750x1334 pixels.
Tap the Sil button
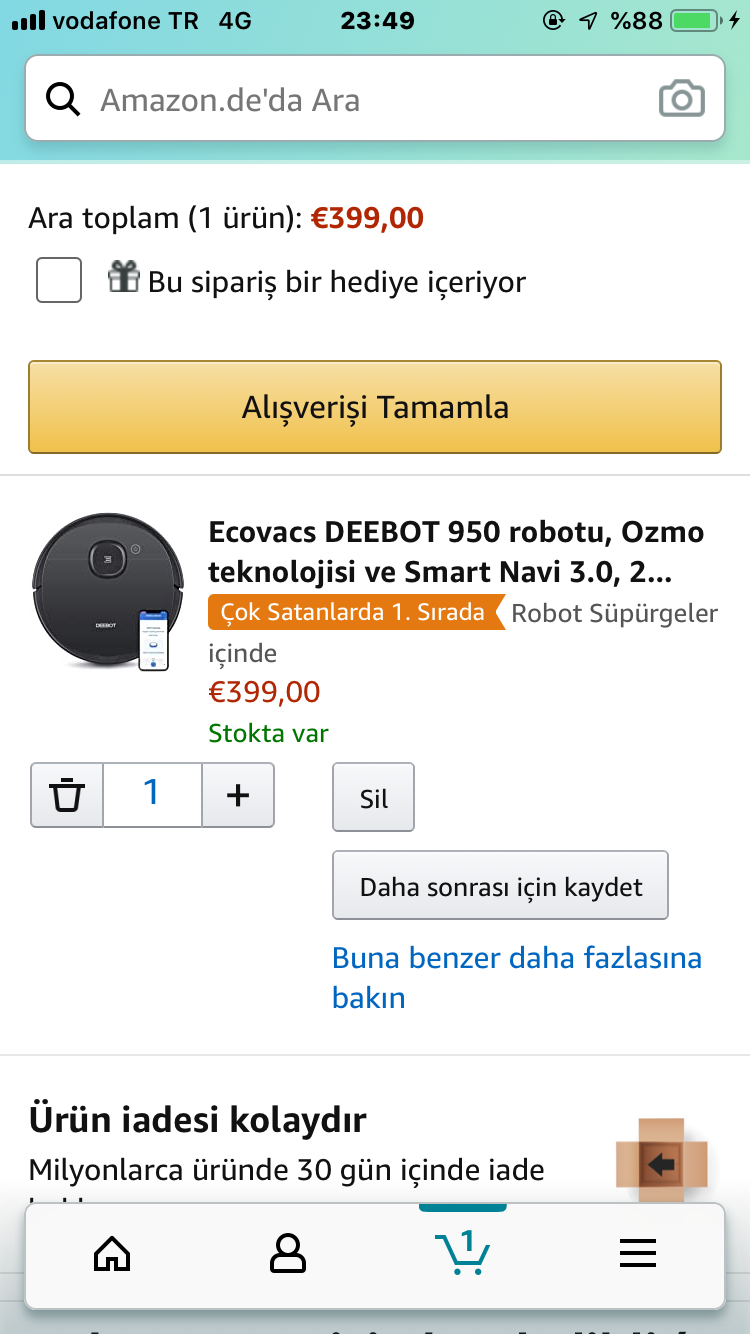click(374, 798)
